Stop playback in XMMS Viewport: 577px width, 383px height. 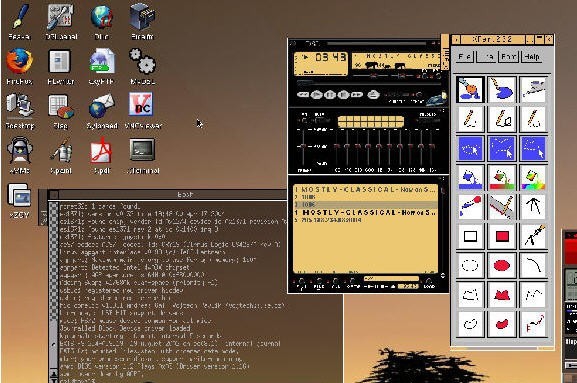(x=343, y=95)
